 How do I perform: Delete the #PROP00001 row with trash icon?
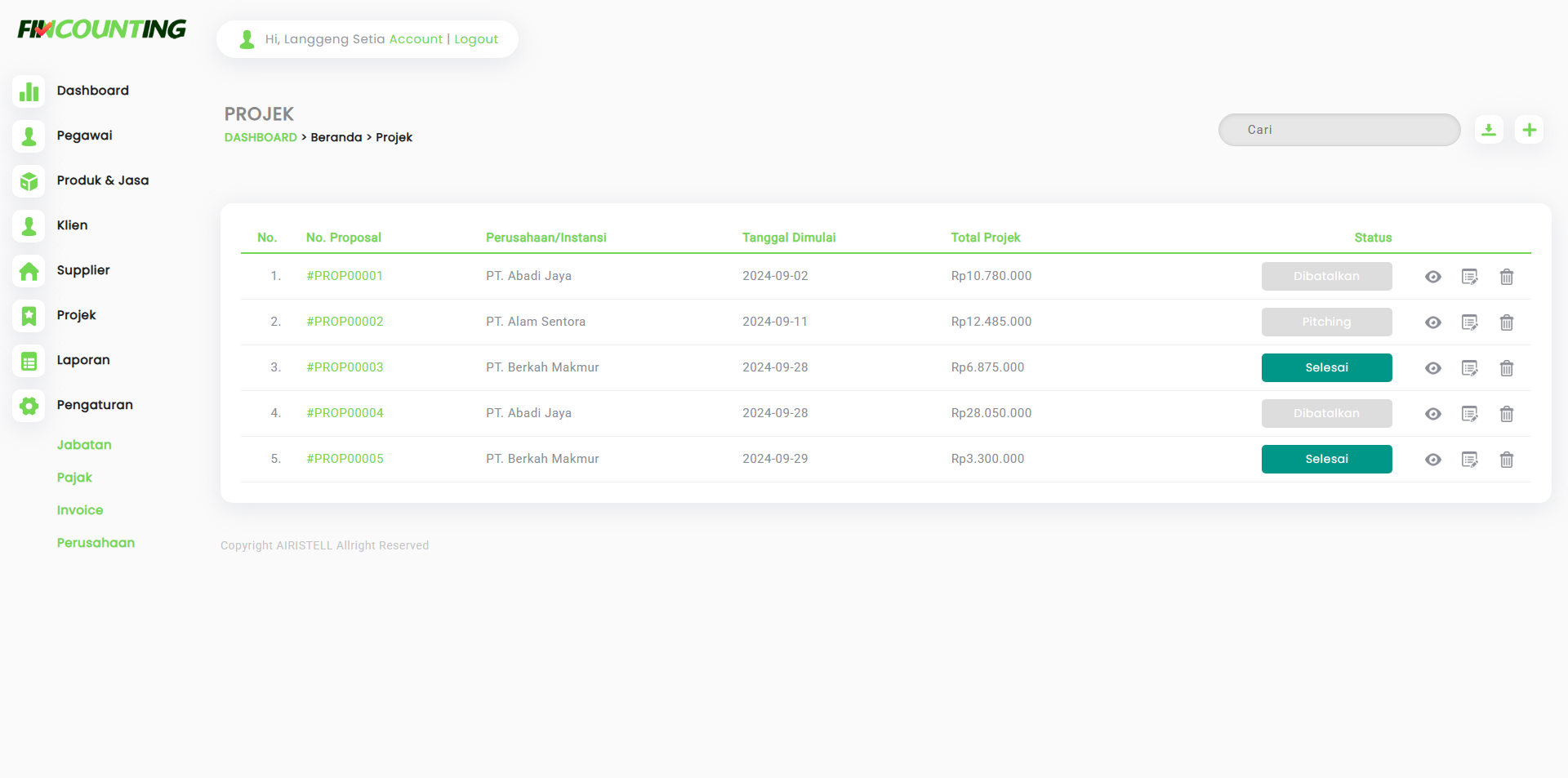tap(1506, 277)
